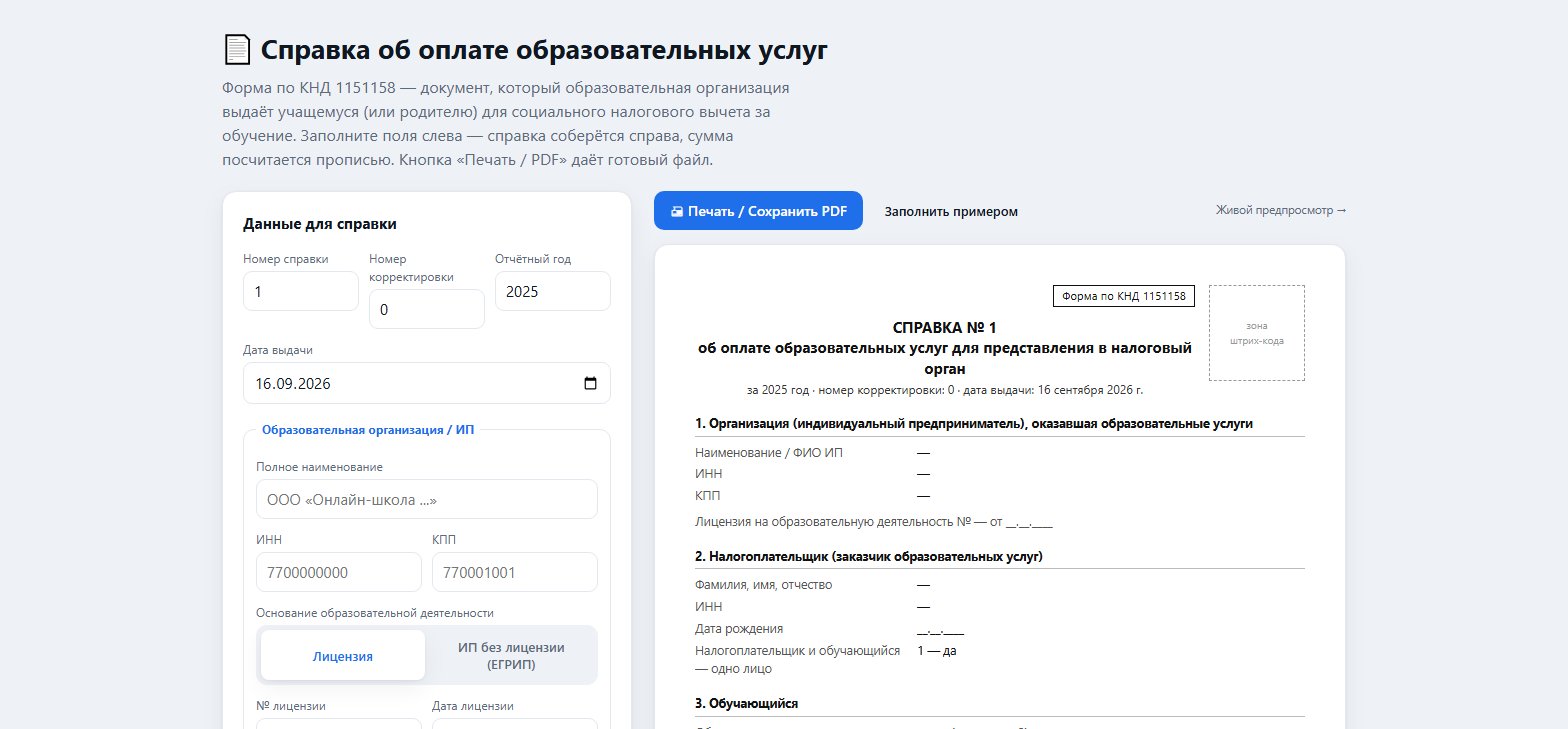
Task: Click the Живой предпросмотр label
Action: pyautogui.click(x=1281, y=210)
